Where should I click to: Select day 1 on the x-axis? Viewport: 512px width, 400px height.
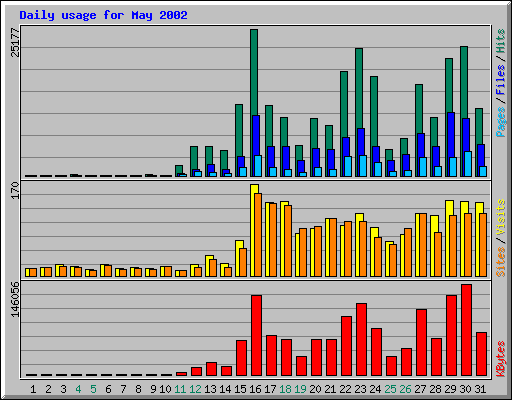[x=33, y=389]
